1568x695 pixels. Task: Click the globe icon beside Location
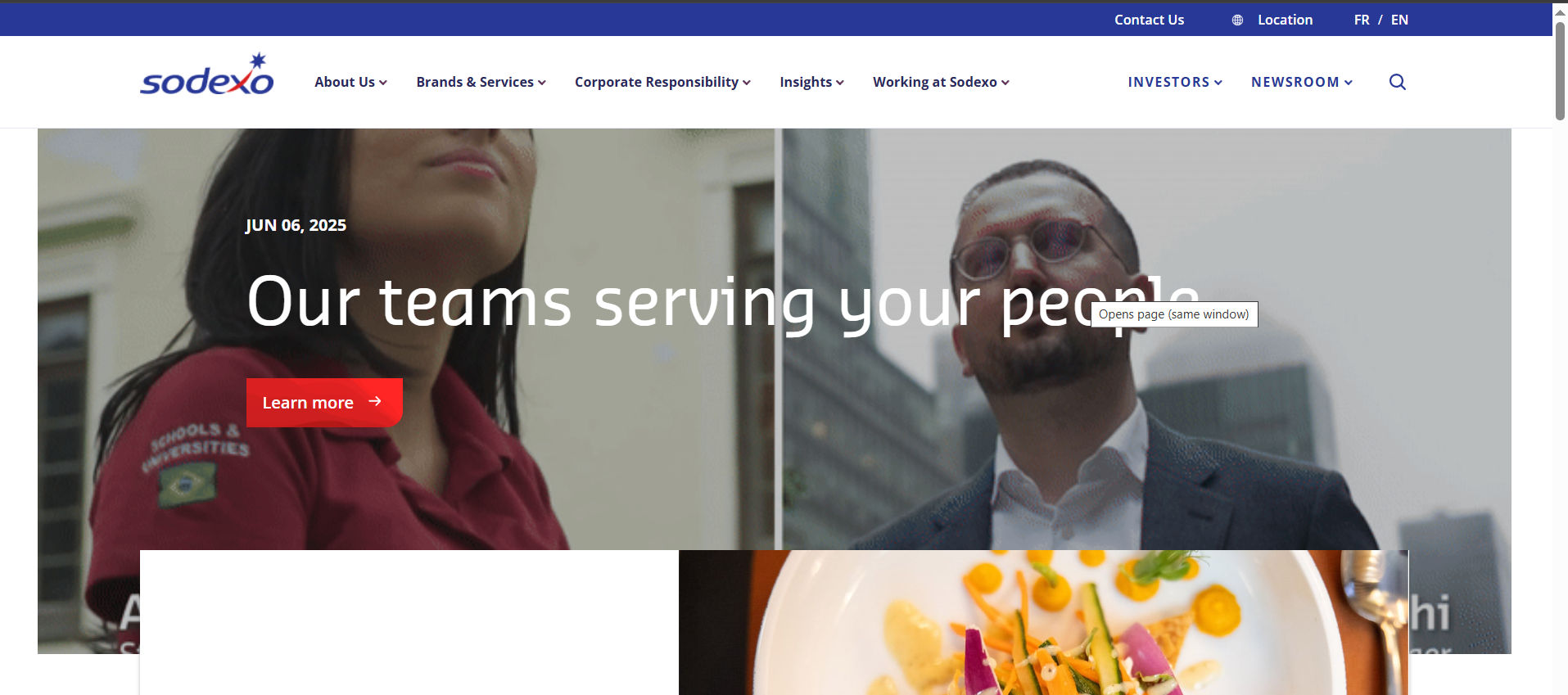[1237, 20]
